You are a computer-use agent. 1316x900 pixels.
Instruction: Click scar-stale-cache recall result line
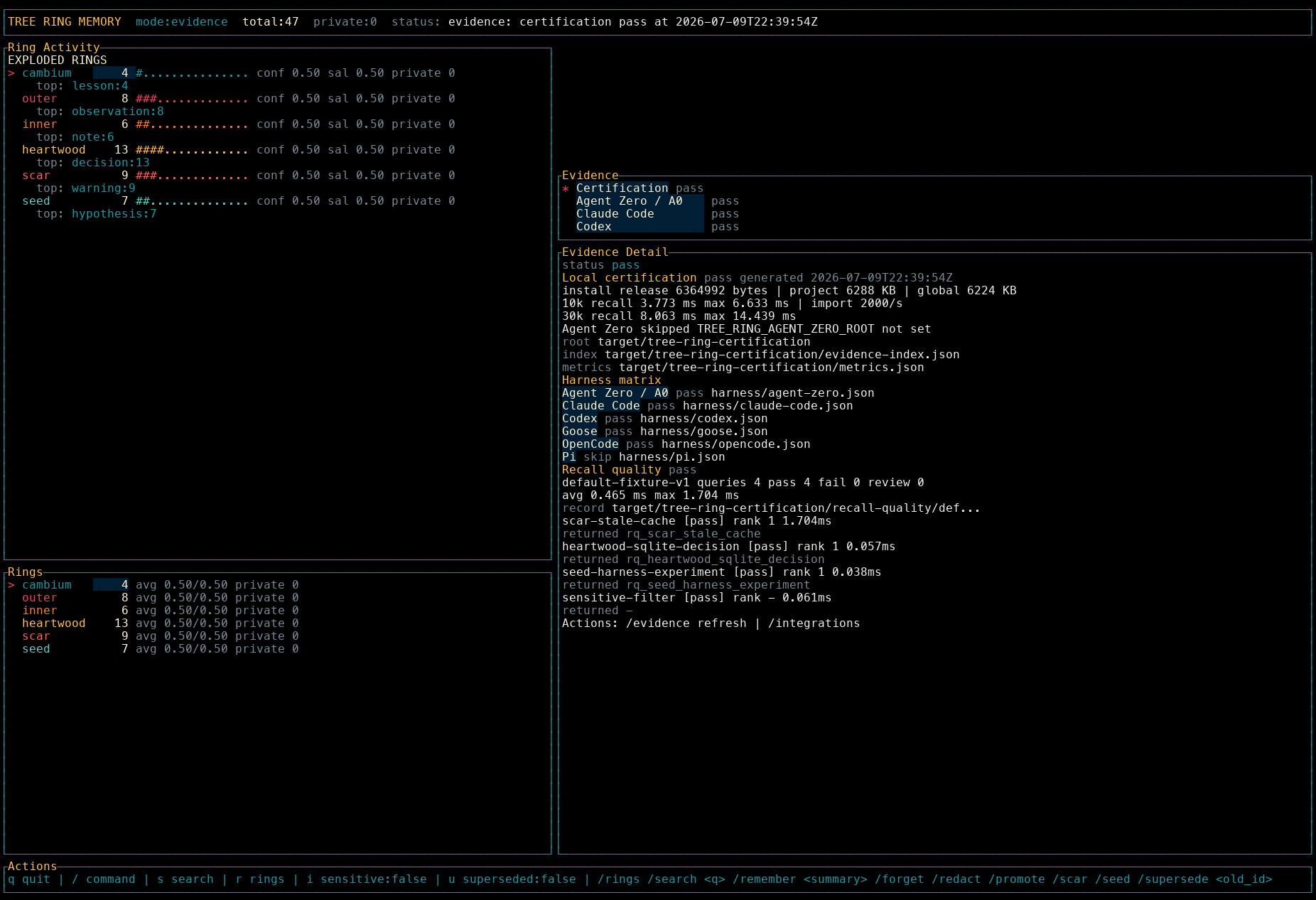pos(697,521)
